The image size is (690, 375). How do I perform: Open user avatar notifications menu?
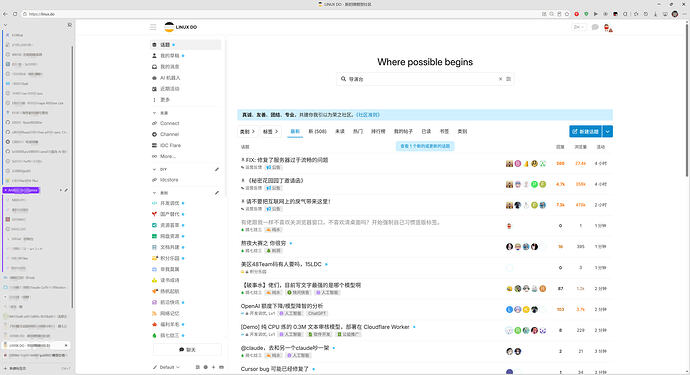pyautogui.click(x=607, y=28)
